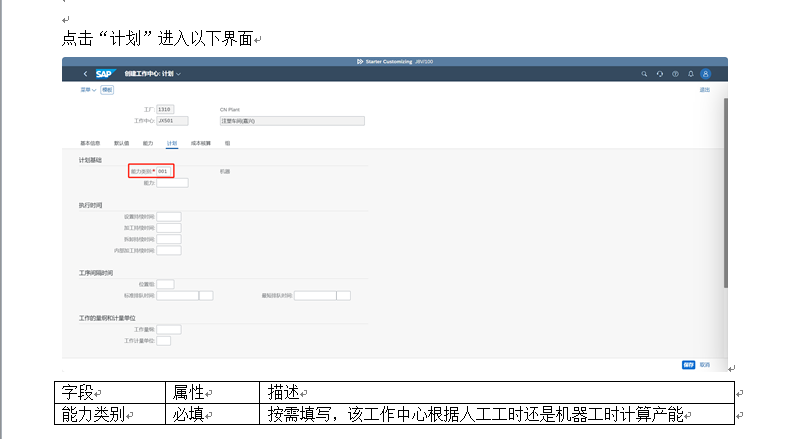Viewport: 788px width, 439px height.
Task: Click the user profile avatar
Action: (x=706, y=74)
